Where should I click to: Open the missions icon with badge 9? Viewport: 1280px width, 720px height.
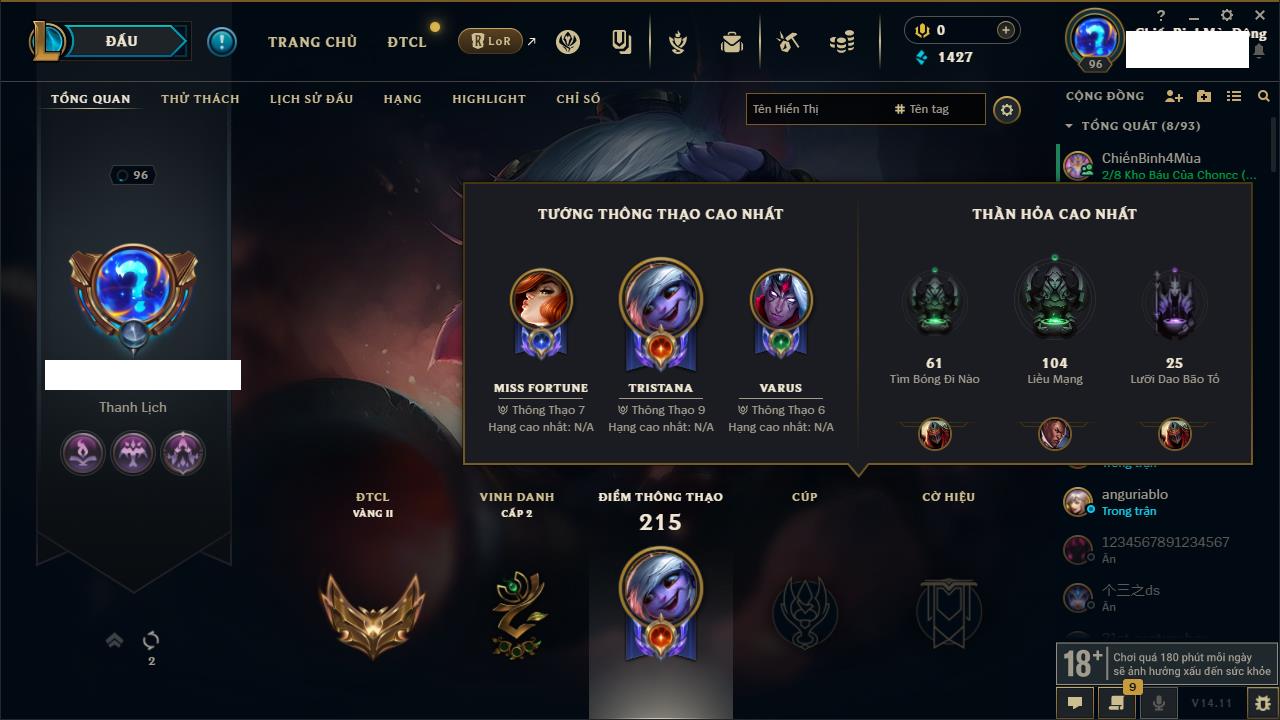1116,703
